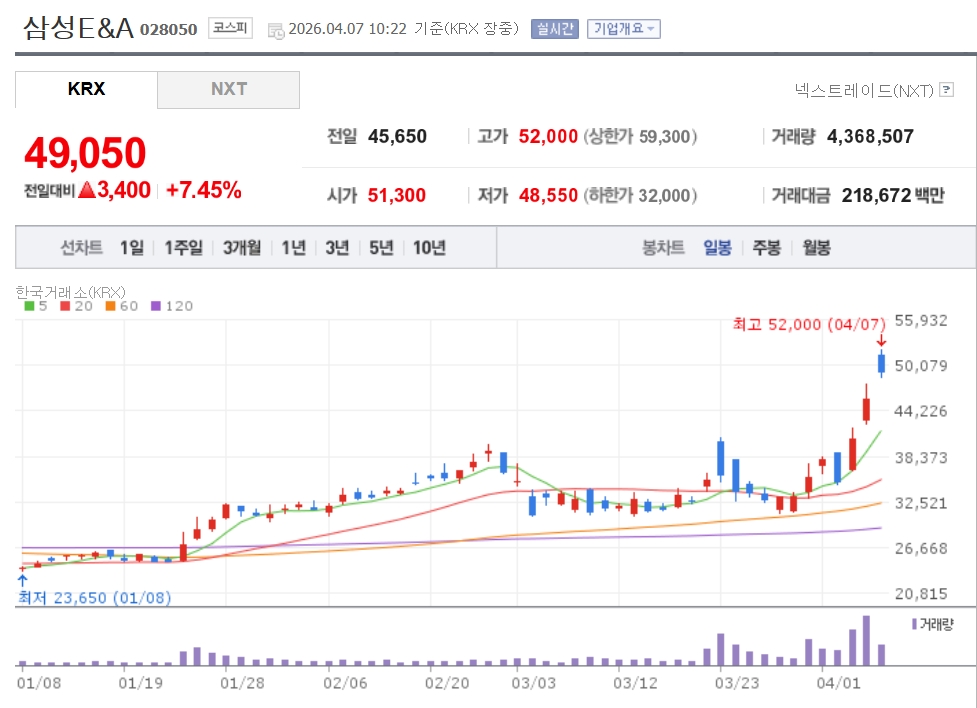Switch to the NXT tab
Screen dimensions: 977x708
pyautogui.click(x=228, y=89)
